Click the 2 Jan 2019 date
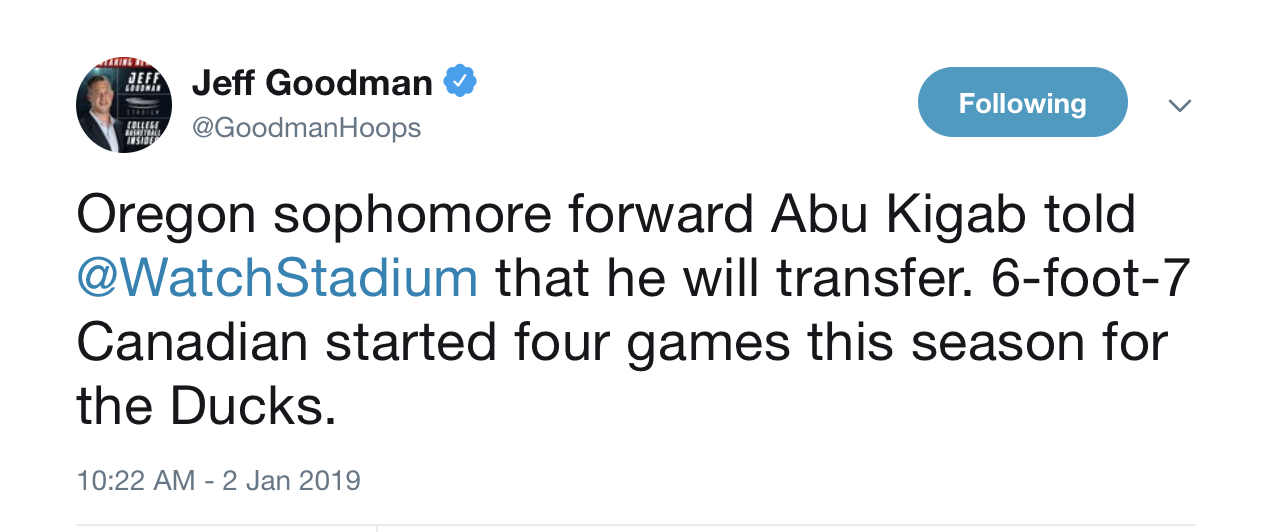 click(292, 480)
